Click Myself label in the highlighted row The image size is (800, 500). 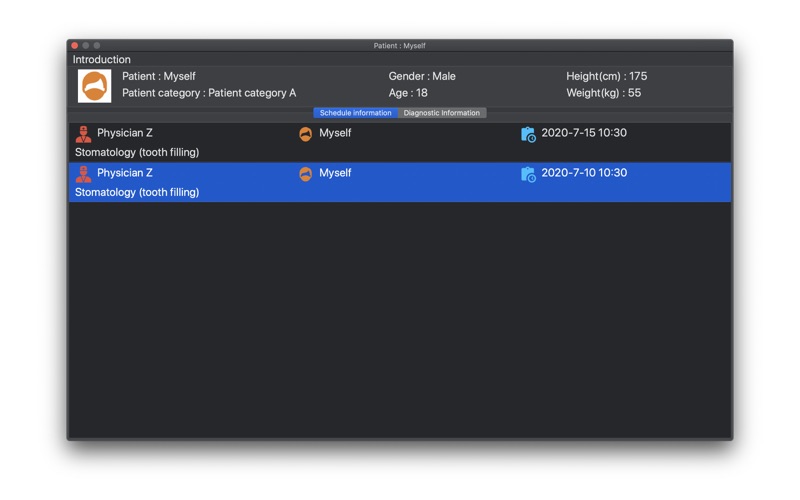[x=335, y=172]
